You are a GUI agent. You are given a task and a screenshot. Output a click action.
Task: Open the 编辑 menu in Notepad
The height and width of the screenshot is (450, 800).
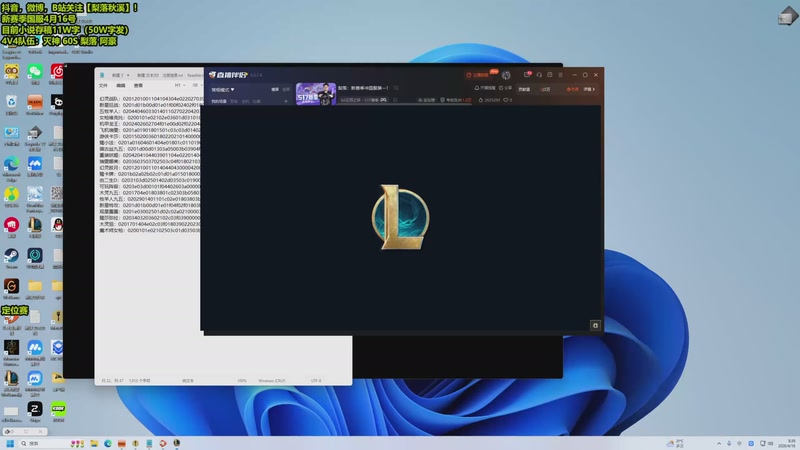pyautogui.click(x=120, y=85)
